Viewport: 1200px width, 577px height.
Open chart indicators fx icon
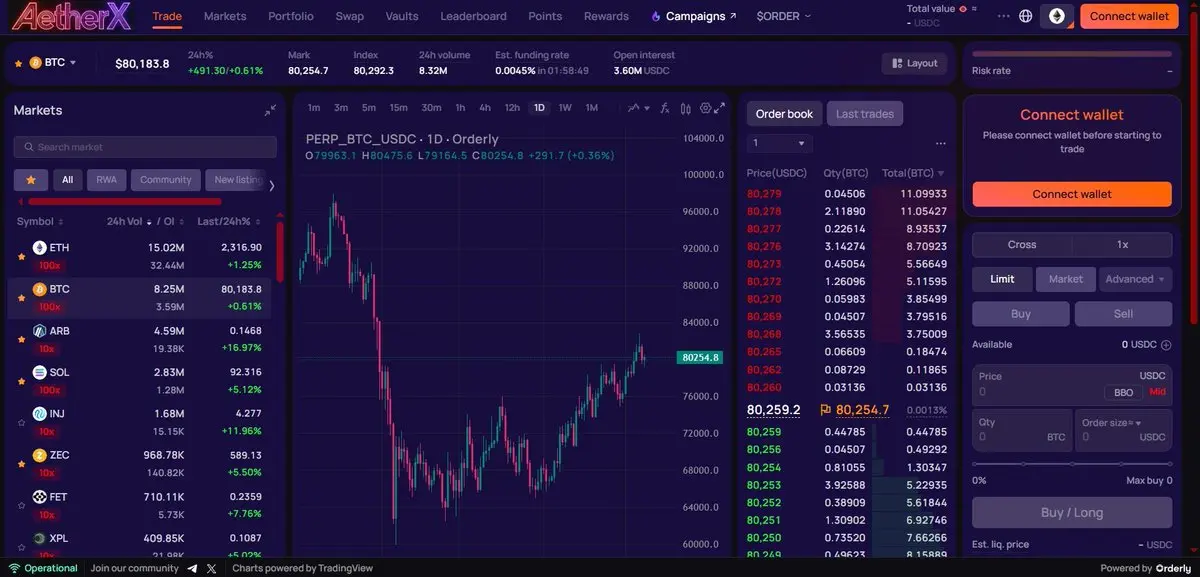(665, 108)
